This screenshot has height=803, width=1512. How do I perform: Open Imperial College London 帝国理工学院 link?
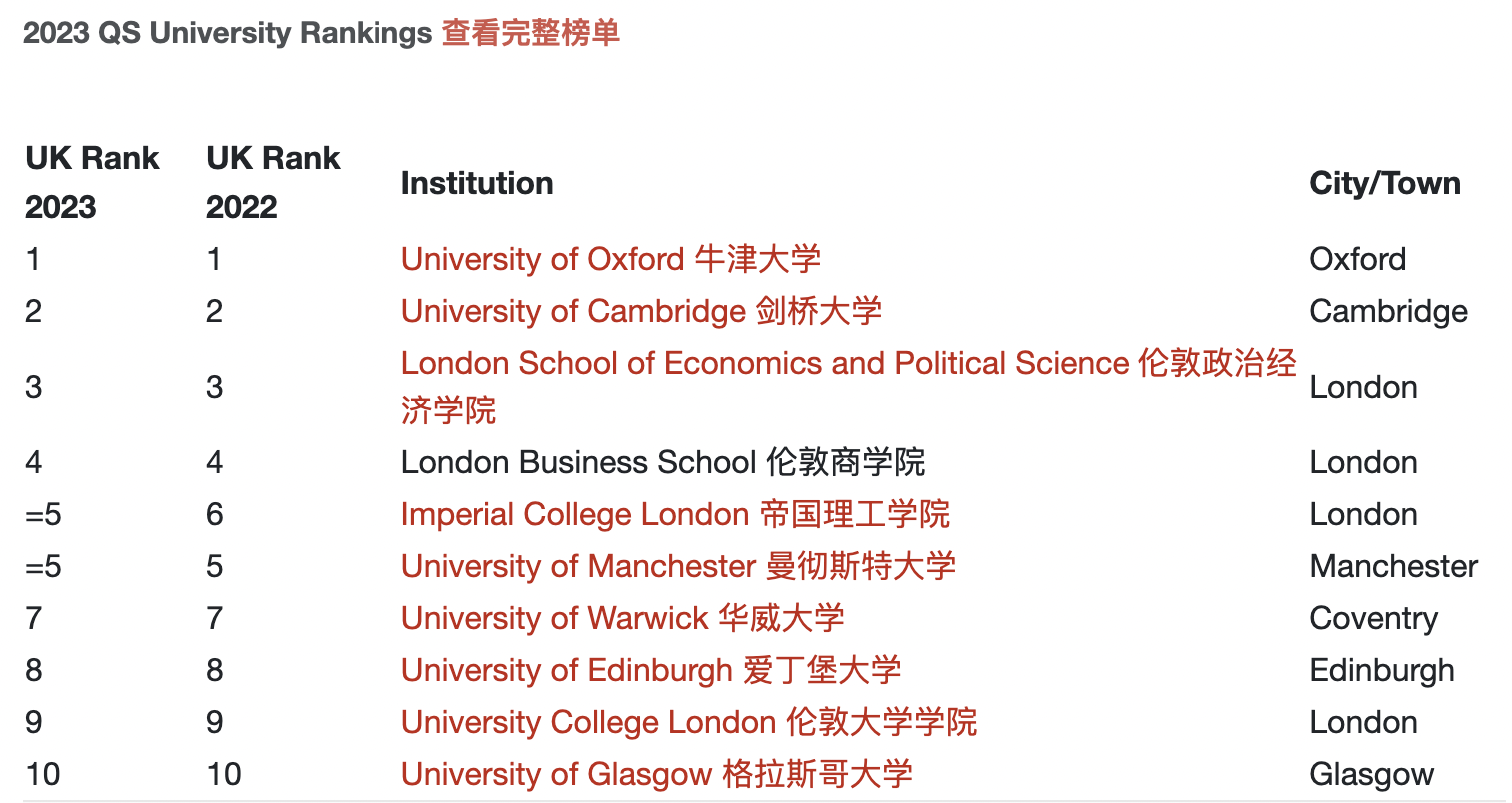[674, 514]
